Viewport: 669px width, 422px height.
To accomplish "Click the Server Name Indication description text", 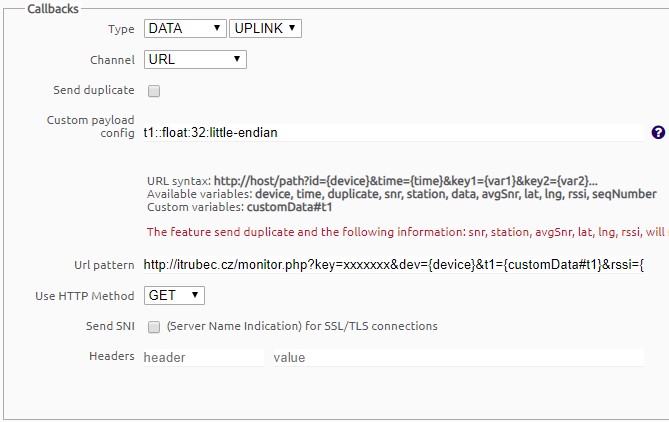I will coord(302,327).
